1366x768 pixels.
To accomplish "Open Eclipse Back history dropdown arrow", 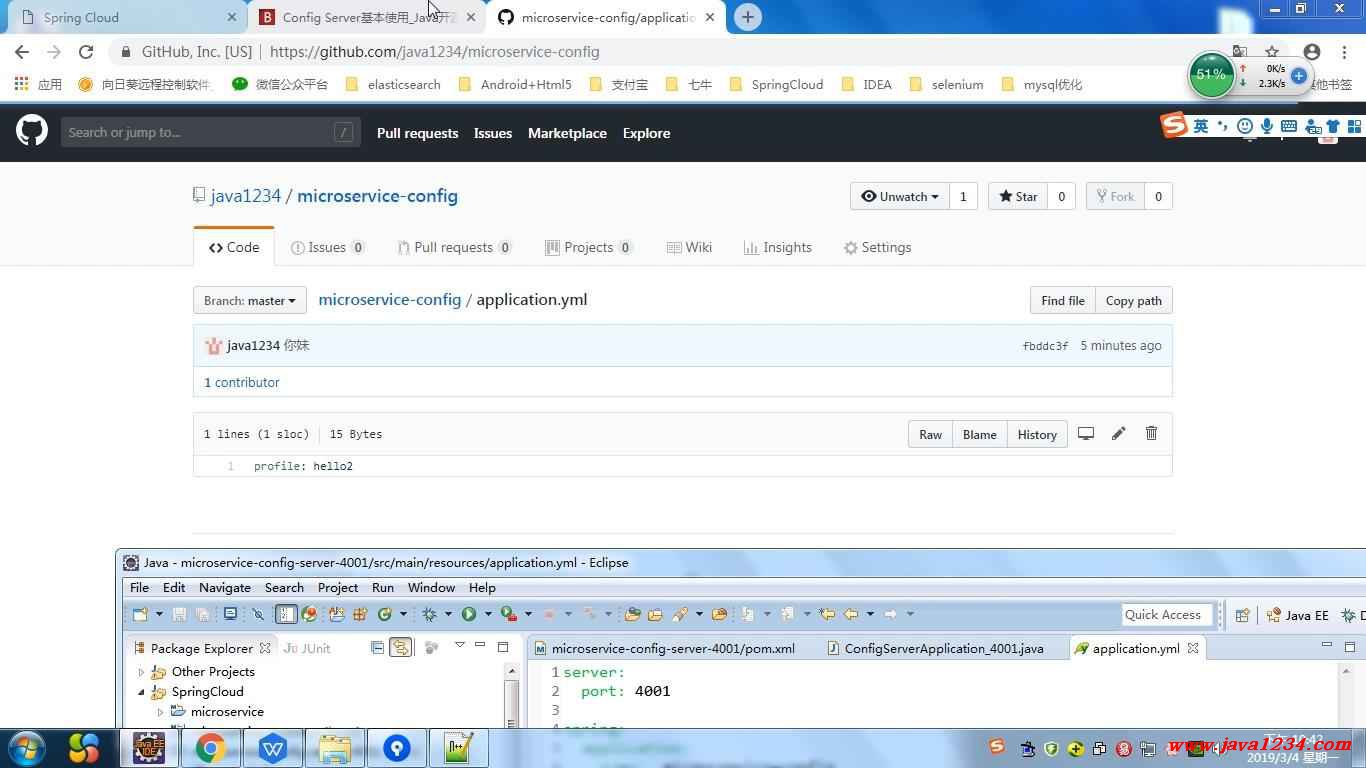I will coord(870,614).
